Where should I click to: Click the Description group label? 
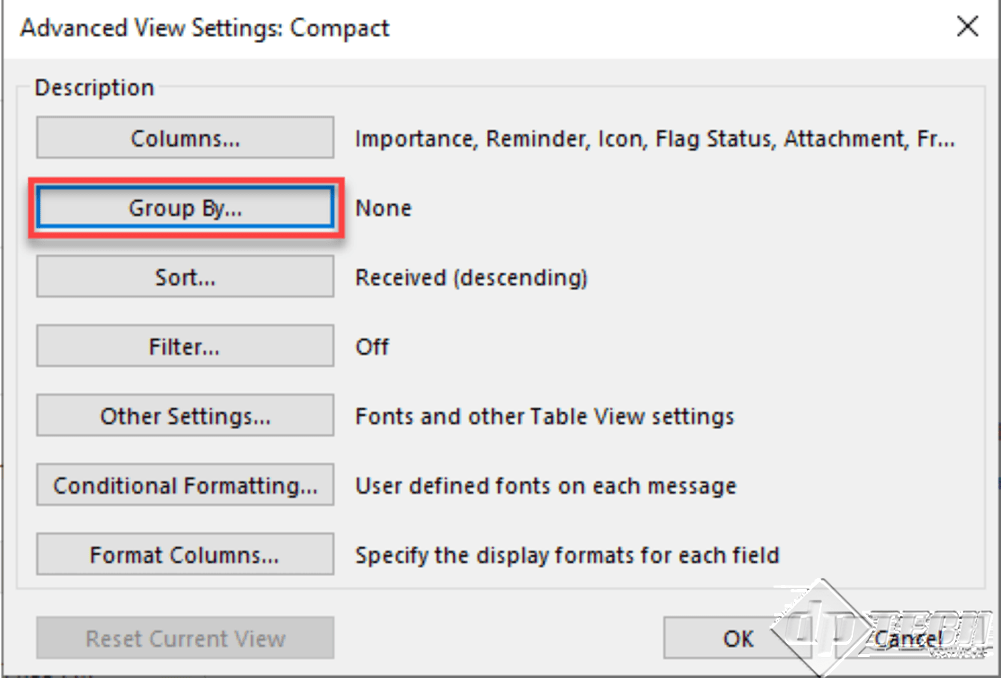pos(94,87)
